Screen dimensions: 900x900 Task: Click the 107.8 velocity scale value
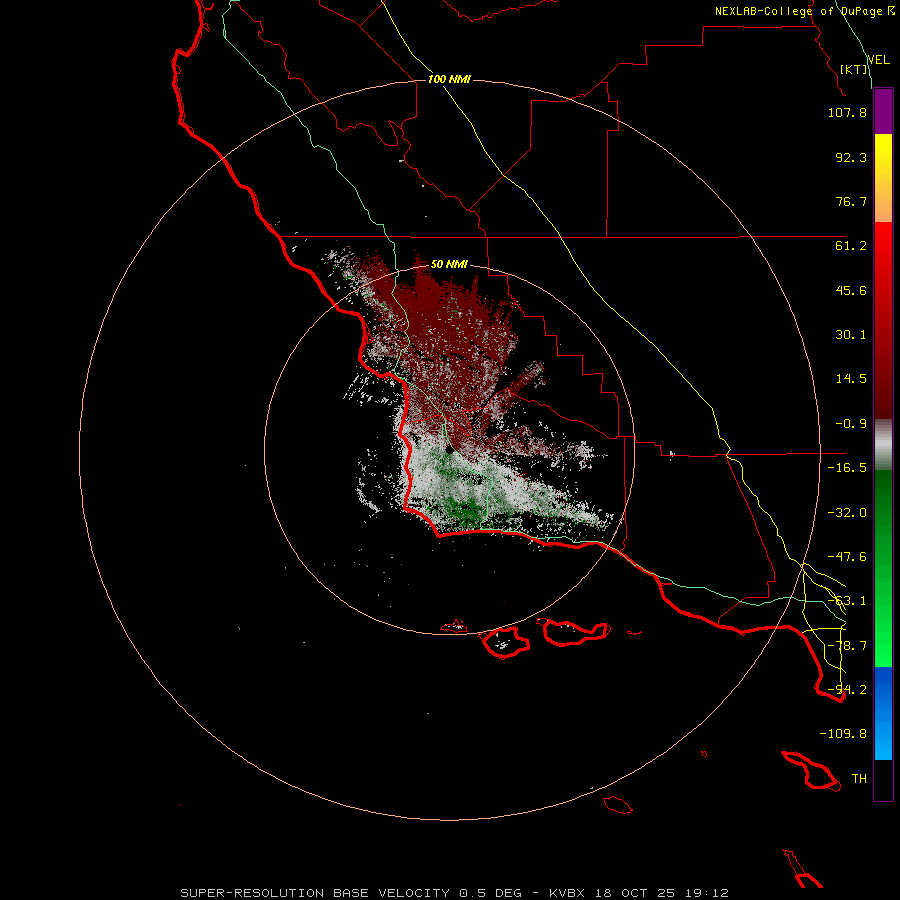point(847,112)
